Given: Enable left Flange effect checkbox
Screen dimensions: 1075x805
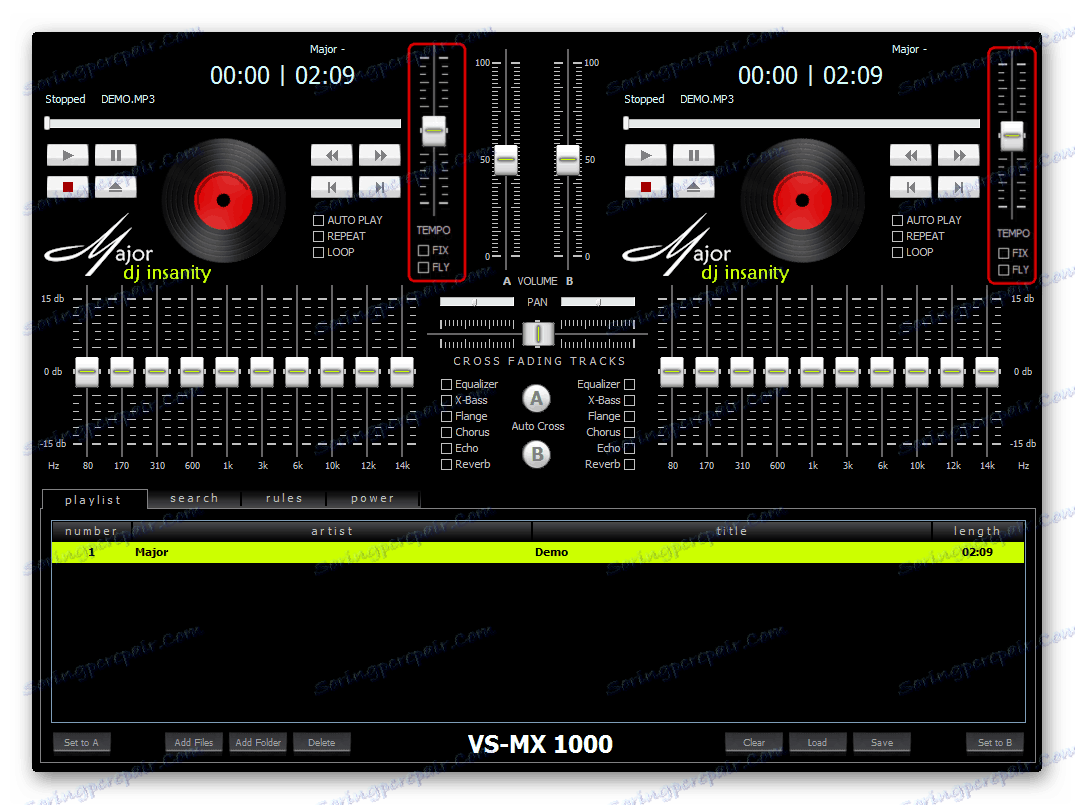Looking at the screenshot, I should pyautogui.click(x=446, y=416).
